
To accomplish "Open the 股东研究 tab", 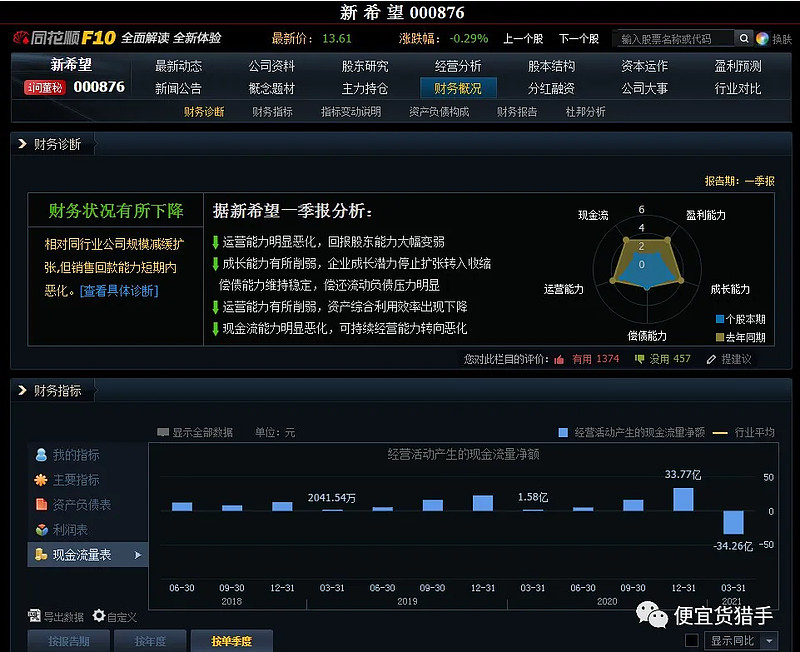I will pyautogui.click(x=365, y=66).
